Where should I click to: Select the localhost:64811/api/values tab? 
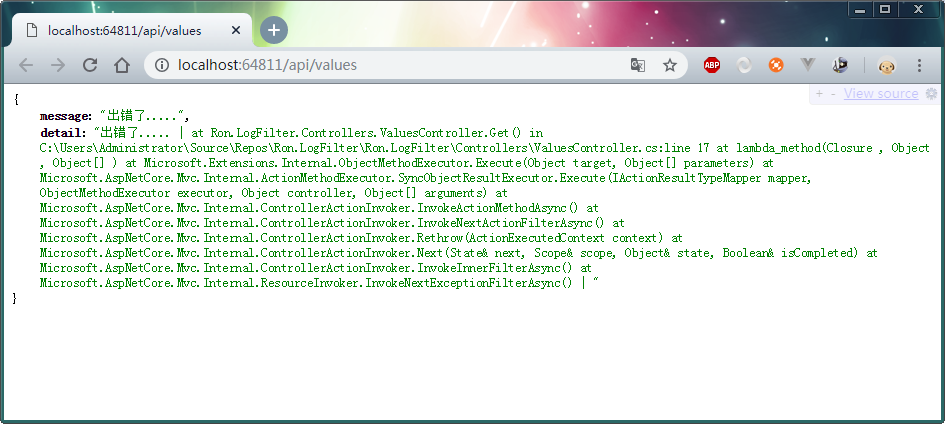pyautogui.click(x=131, y=30)
